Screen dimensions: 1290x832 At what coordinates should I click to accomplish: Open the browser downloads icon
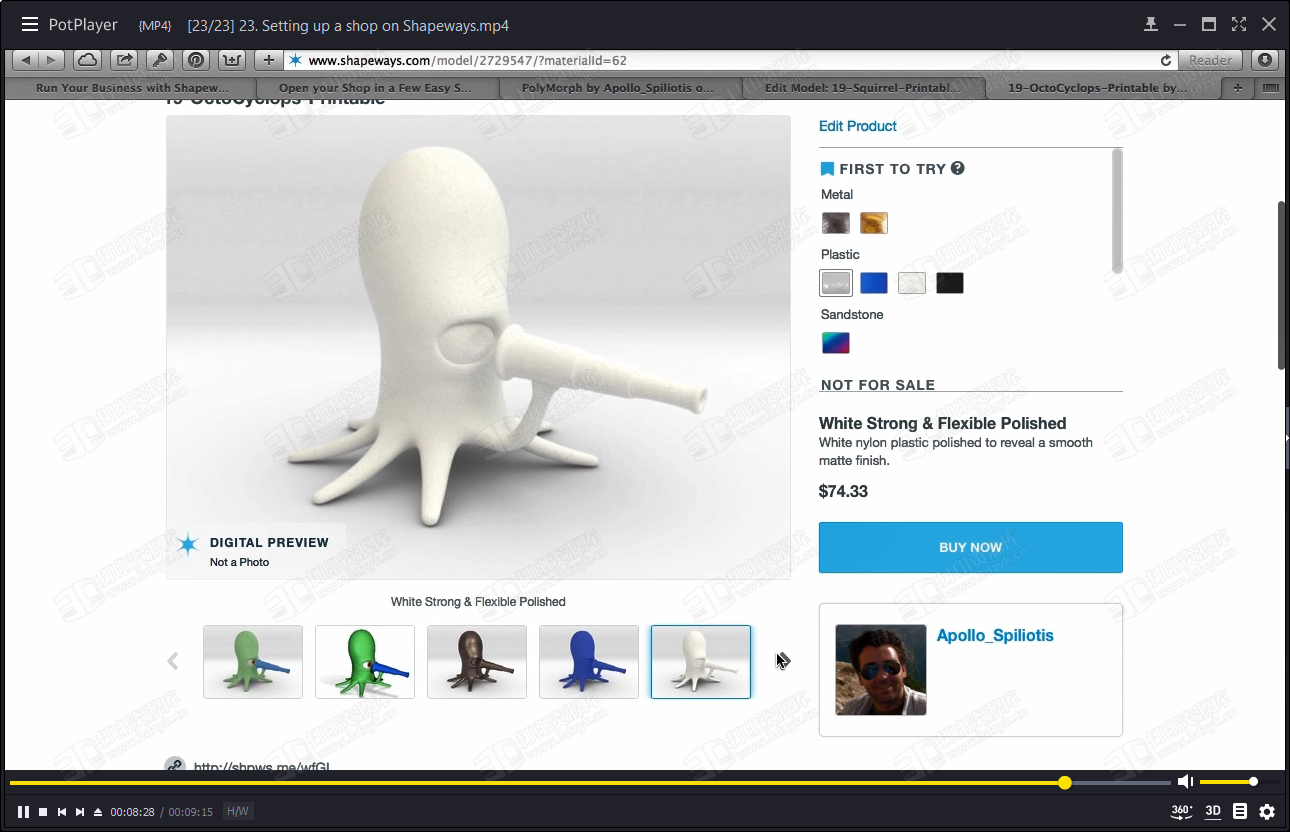pos(1265,60)
